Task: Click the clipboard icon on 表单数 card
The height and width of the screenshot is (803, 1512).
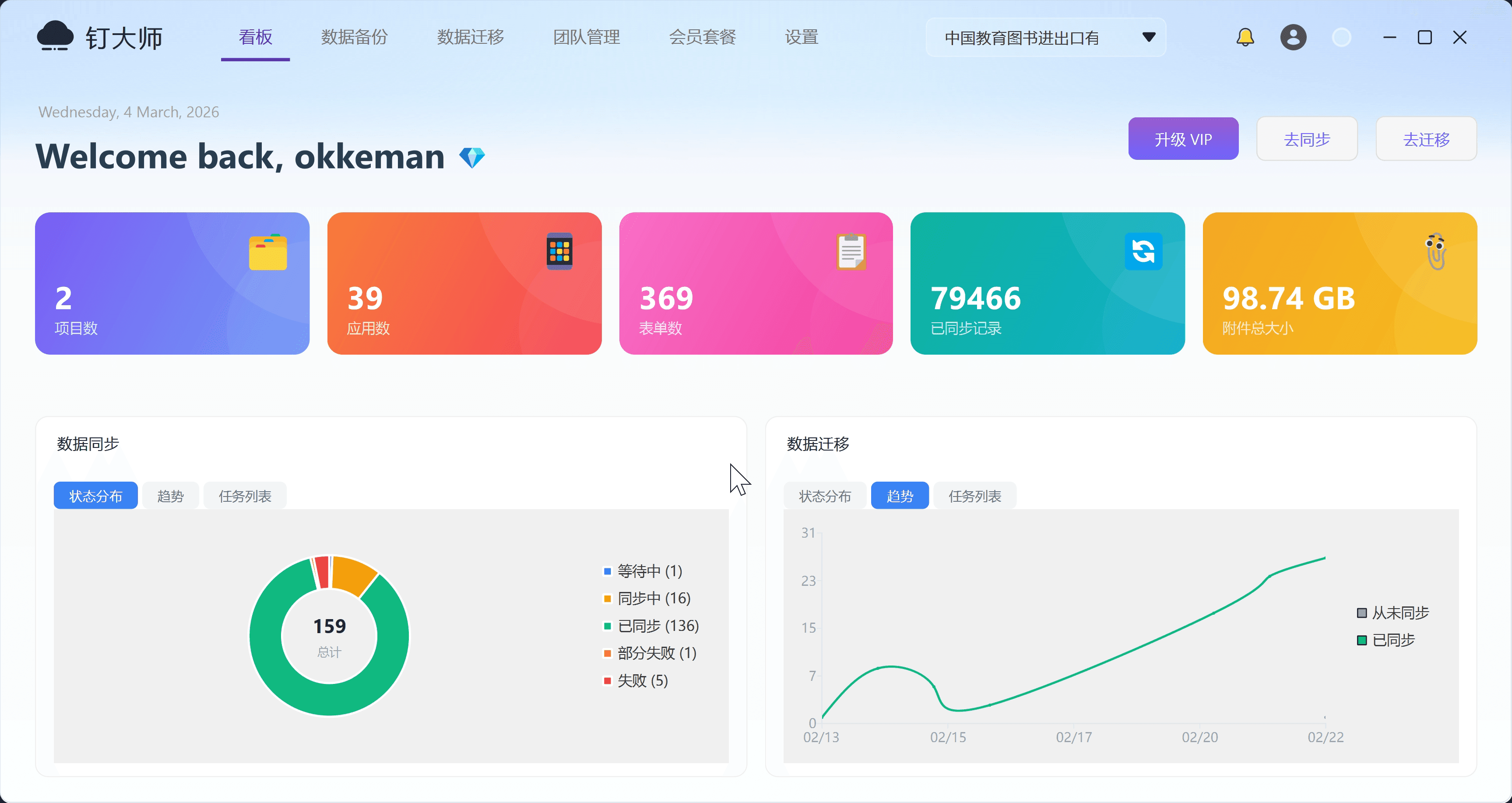Action: pos(851,251)
